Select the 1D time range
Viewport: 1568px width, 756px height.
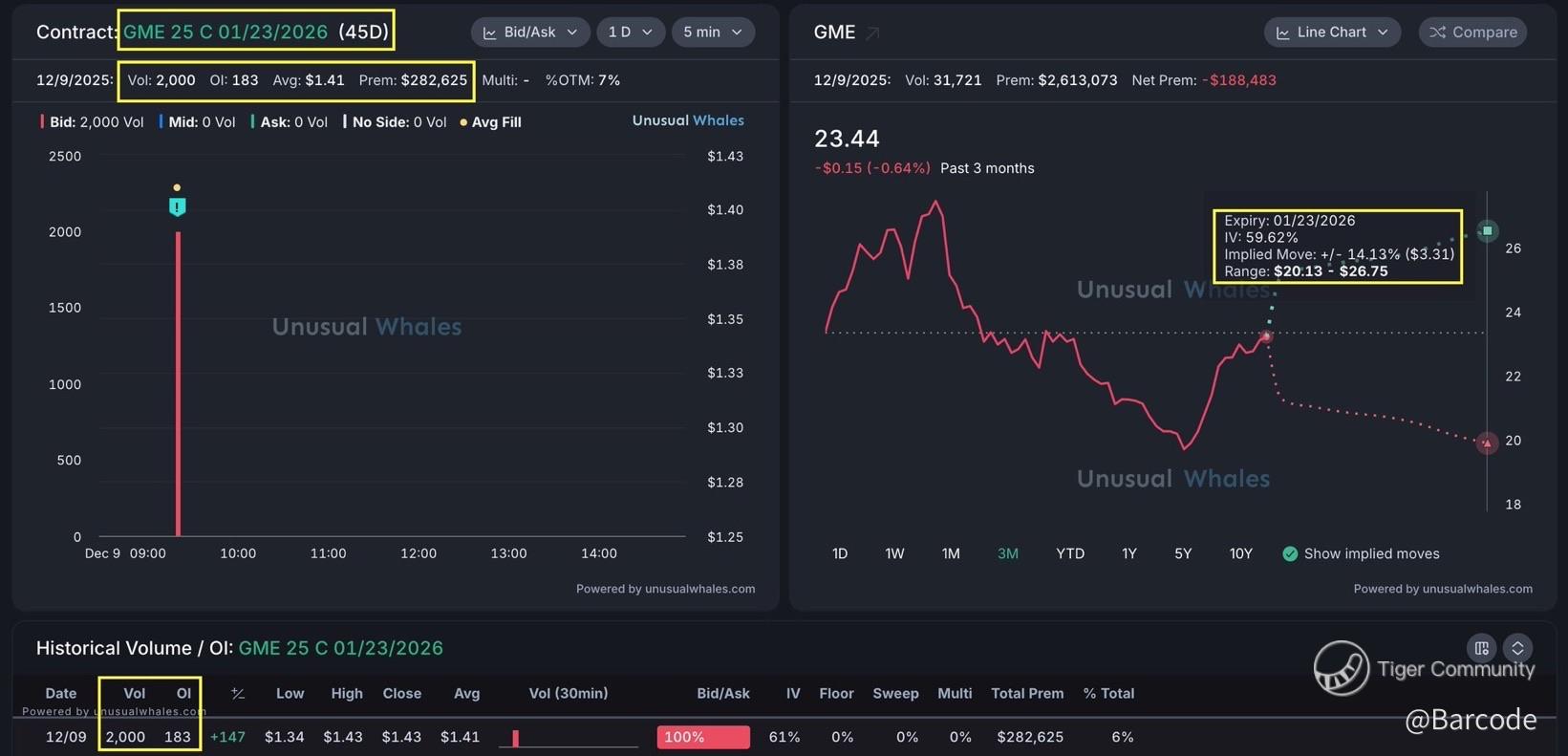tap(840, 554)
